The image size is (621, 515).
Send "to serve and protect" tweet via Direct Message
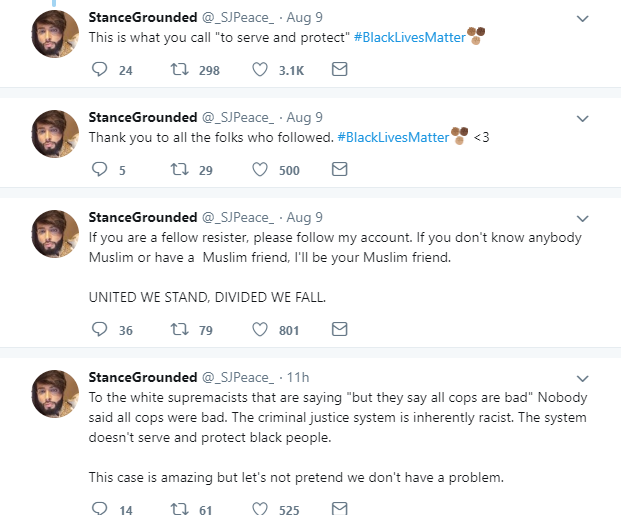[339, 70]
